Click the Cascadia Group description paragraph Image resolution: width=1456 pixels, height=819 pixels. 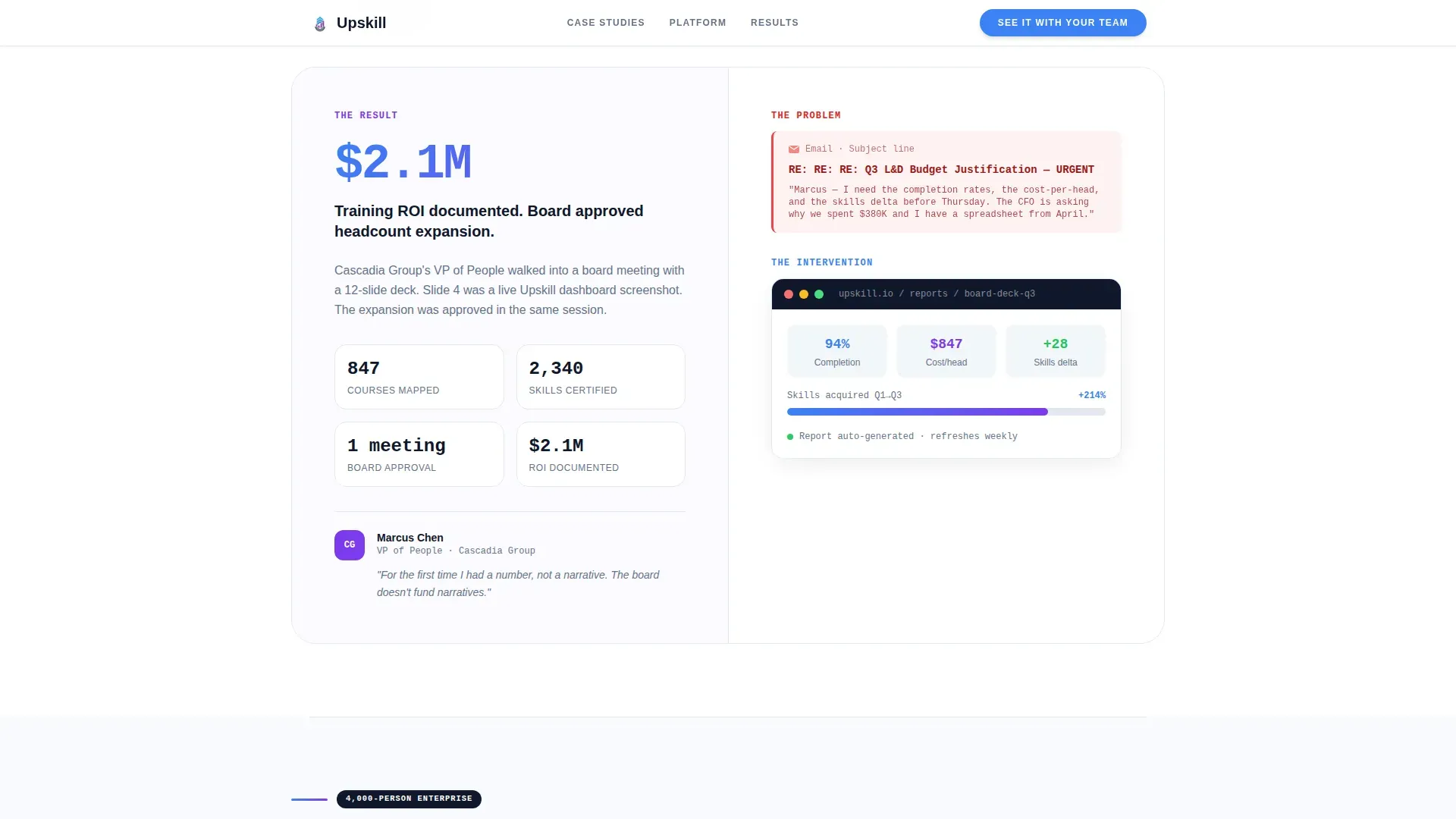(509, 290)
